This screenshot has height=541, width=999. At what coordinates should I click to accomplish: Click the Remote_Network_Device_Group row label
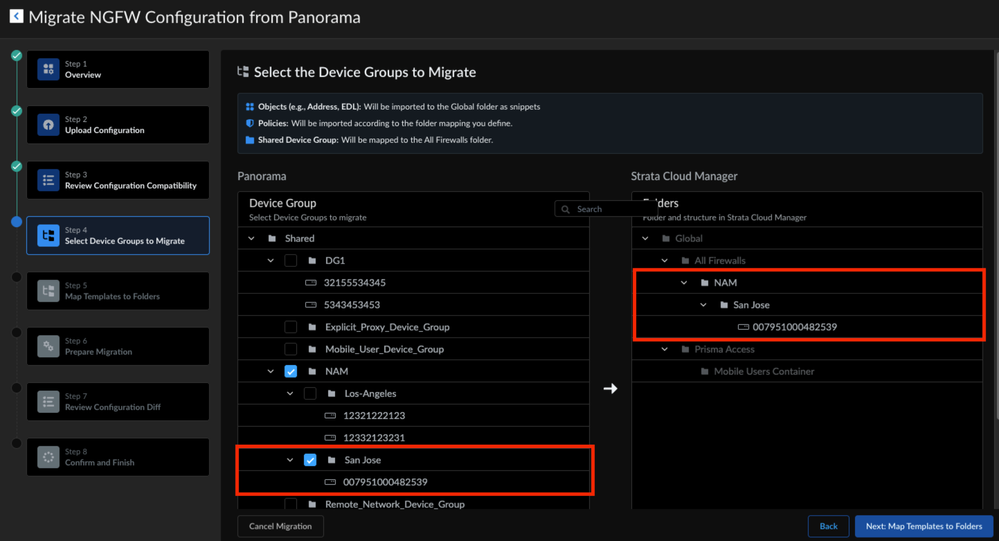[x=395, y=504]
